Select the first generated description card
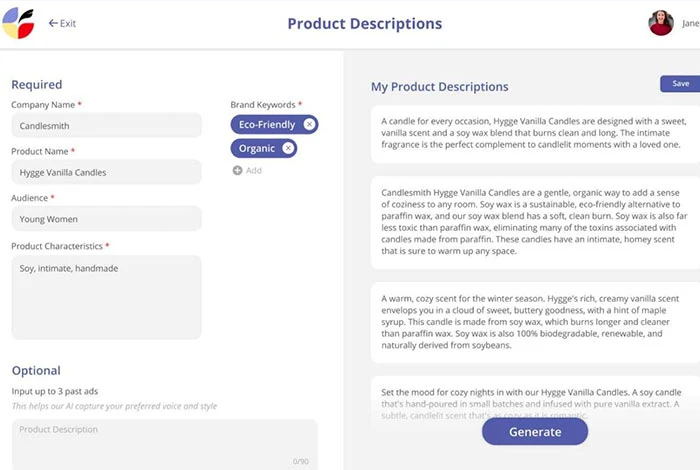This screenshot has width=700, height=470. (x=535, y=134)
